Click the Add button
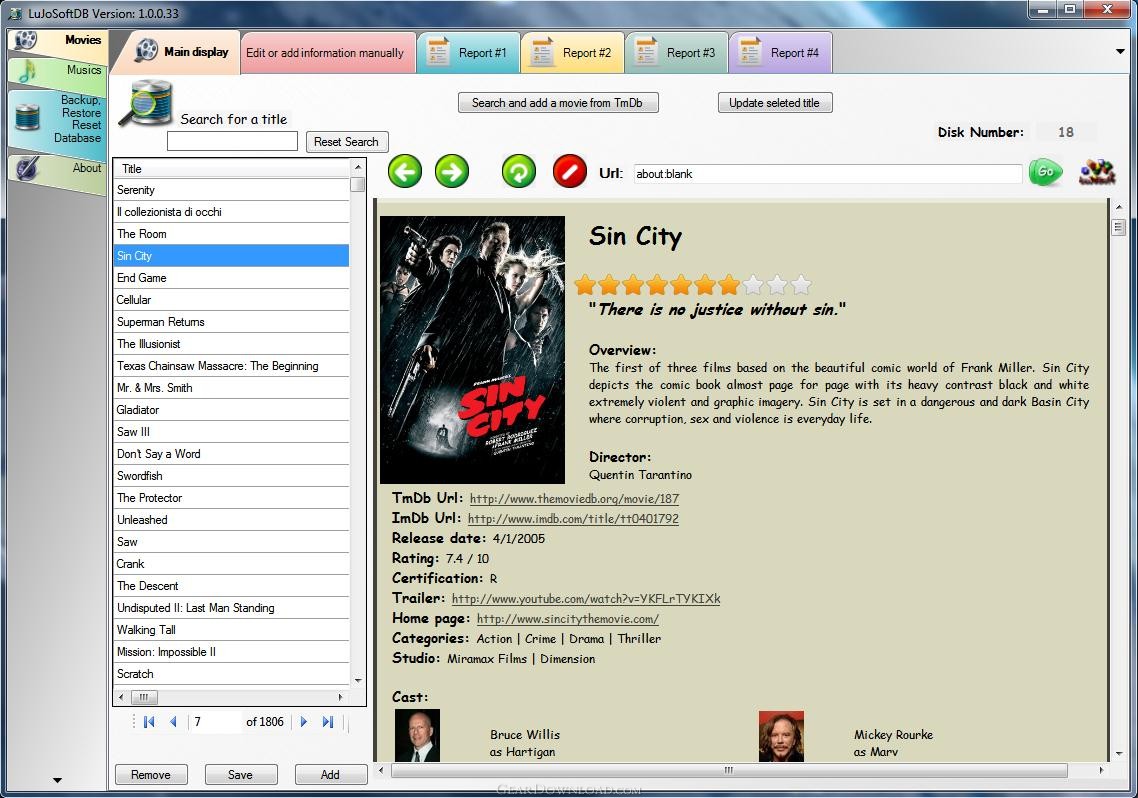Viewport: 1138px width, 798px height. (330, 774)
